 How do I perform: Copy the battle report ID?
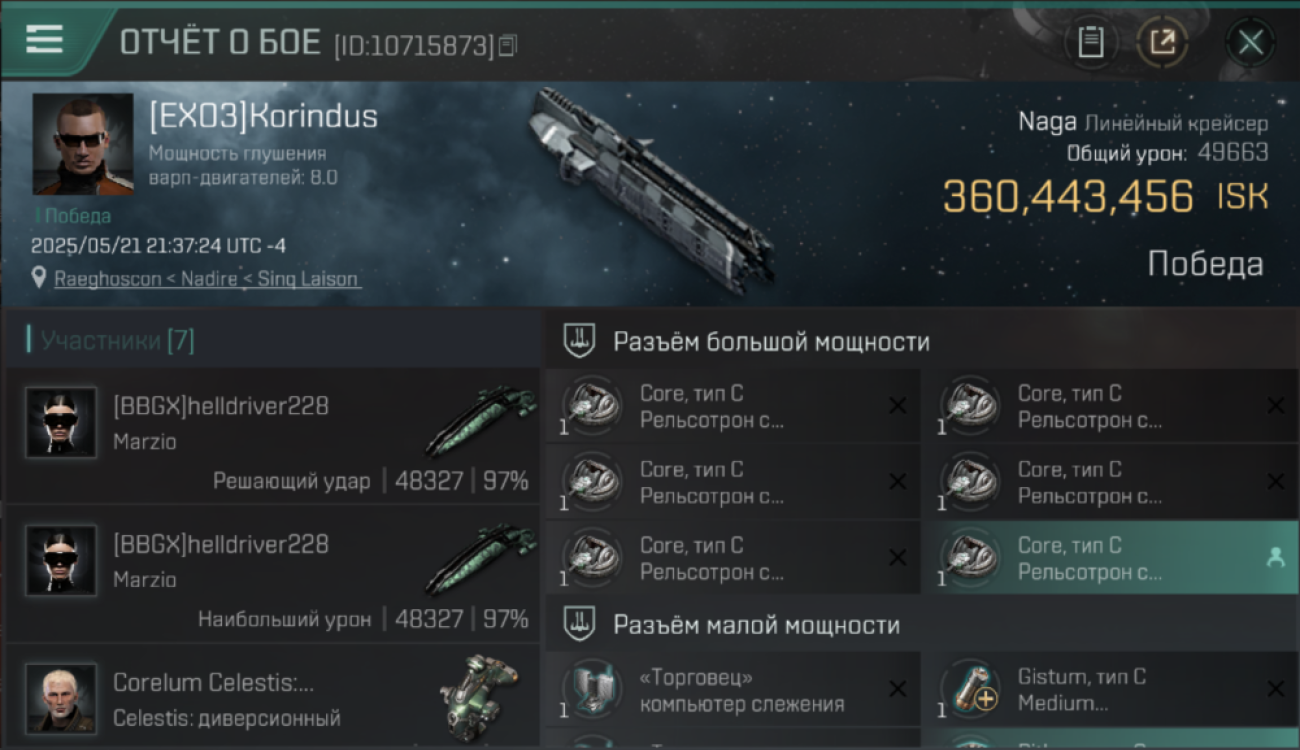click(508, 45)
